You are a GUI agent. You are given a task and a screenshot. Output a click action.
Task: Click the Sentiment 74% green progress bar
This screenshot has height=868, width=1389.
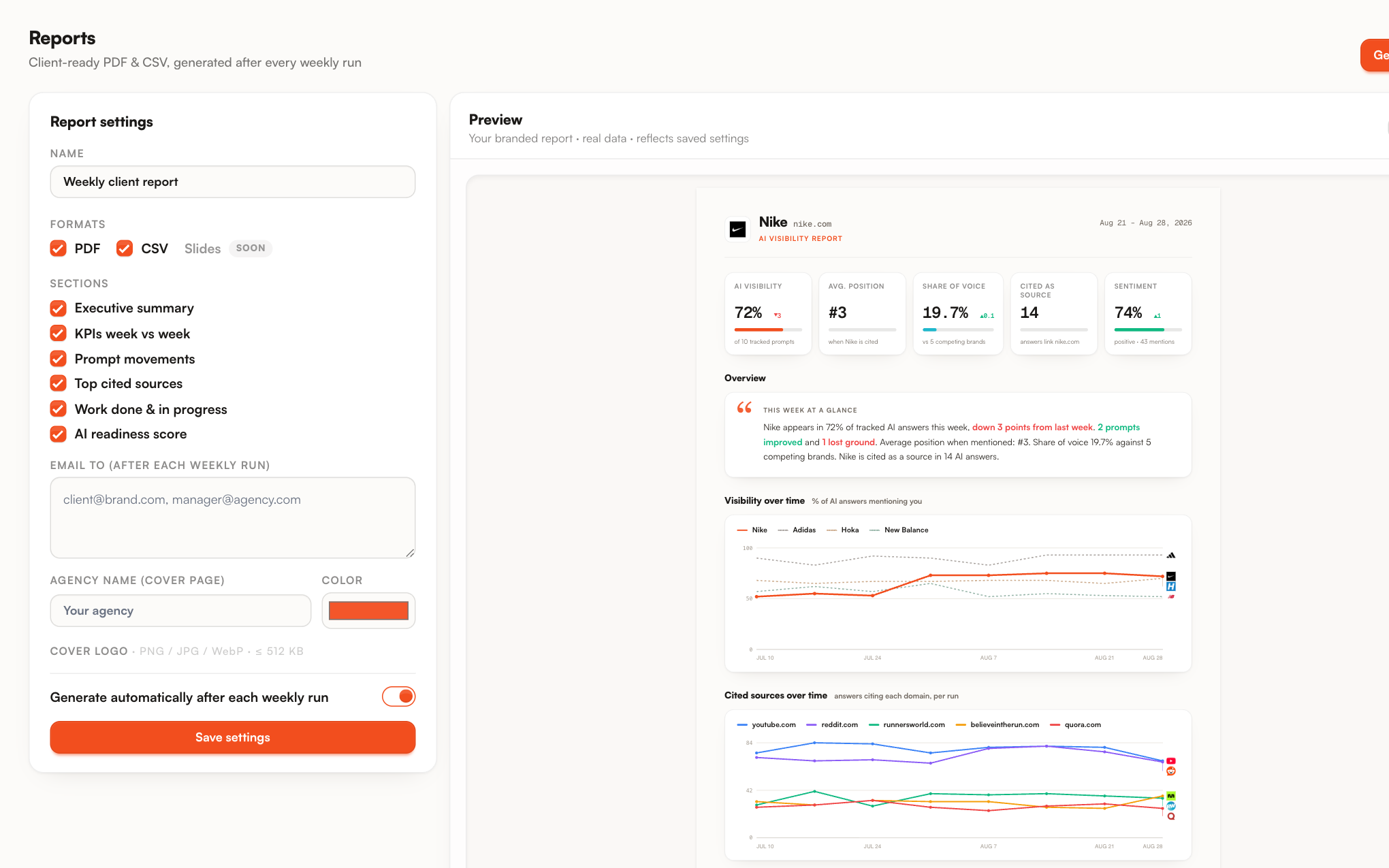[x=1148, y=330]
